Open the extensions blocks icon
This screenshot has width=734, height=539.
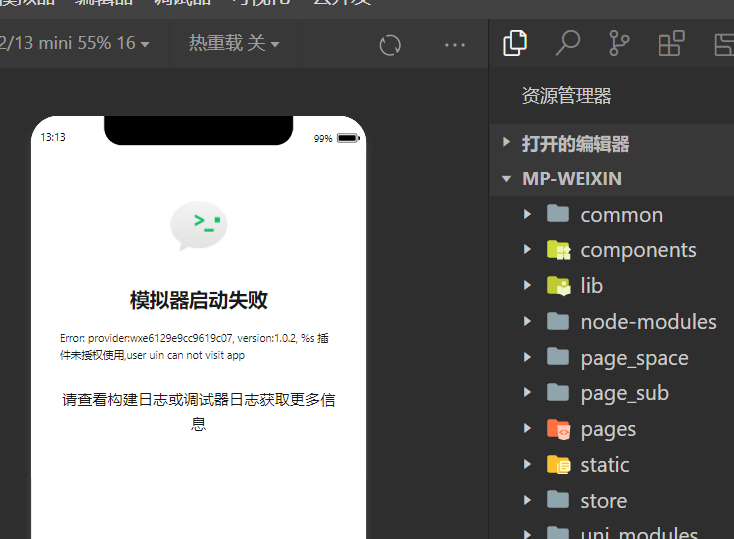[671, 43]
